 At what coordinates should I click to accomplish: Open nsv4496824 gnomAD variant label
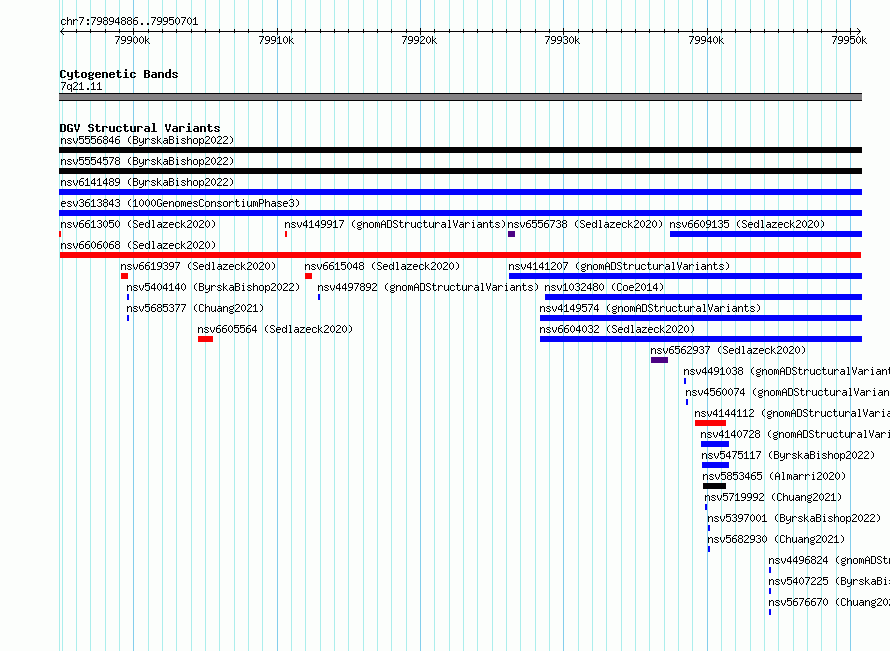click(829, 560)
